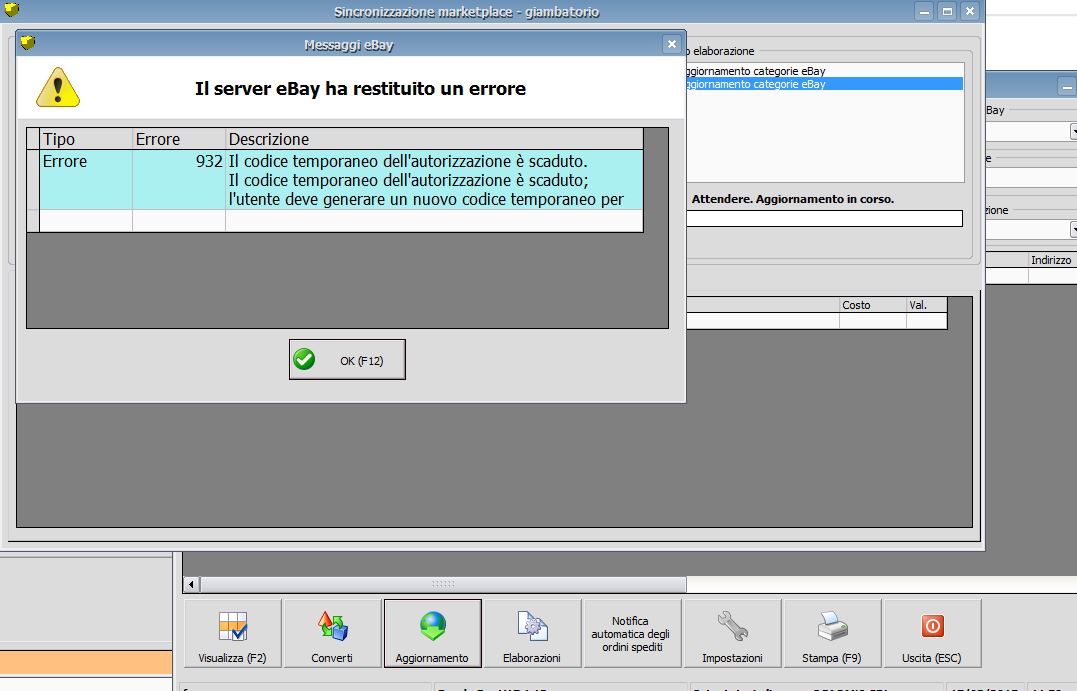Close the Messaggi eBay dialog

click(672, 45)
